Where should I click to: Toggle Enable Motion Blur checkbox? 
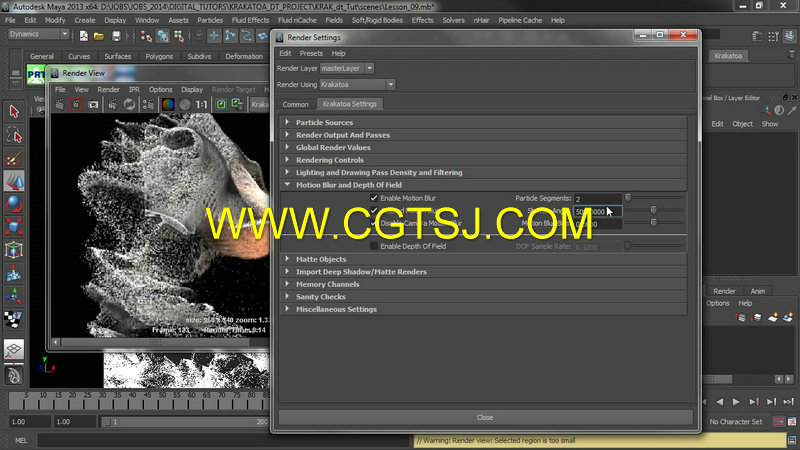coord(374,198)
